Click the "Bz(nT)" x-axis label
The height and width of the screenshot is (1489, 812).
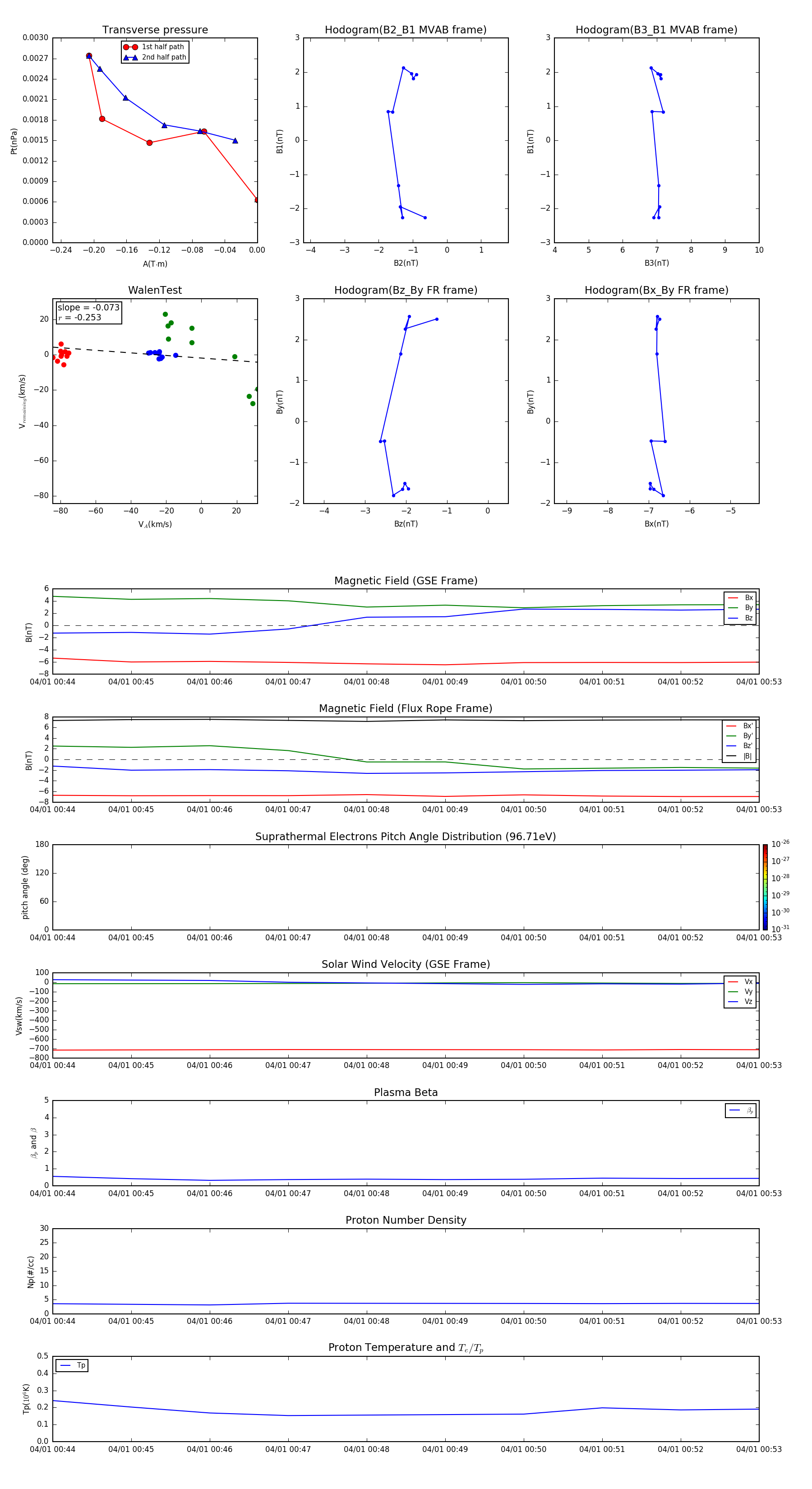[406, 524]
